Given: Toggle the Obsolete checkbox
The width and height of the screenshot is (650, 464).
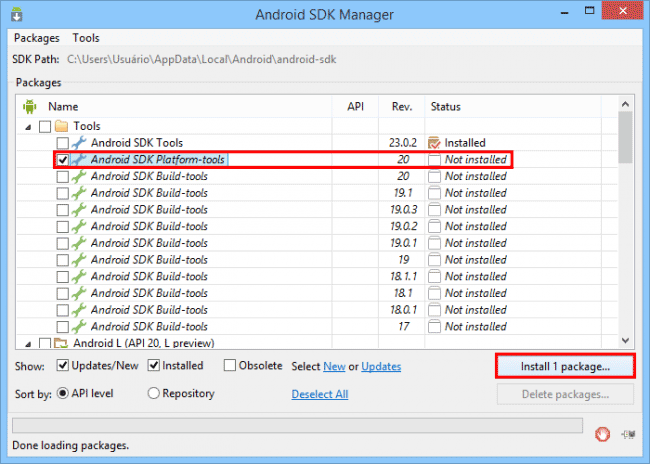Looking at the screenshot, I should 229,365.
